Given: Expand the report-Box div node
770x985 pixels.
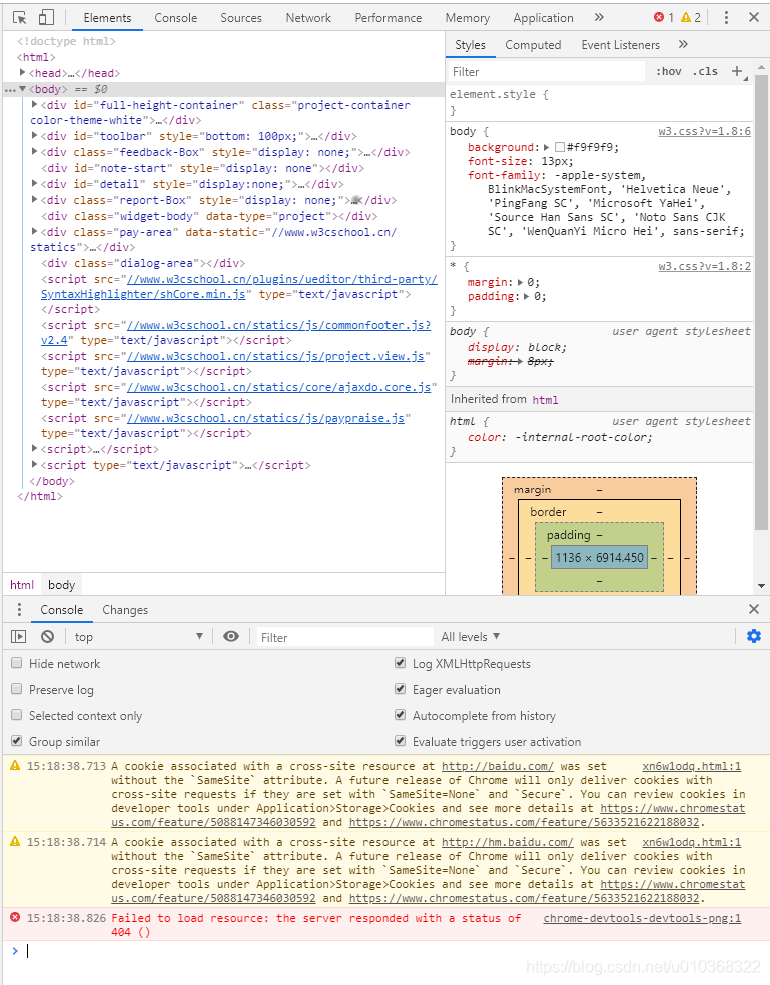Looking at the screenshot, I should 35,199.
